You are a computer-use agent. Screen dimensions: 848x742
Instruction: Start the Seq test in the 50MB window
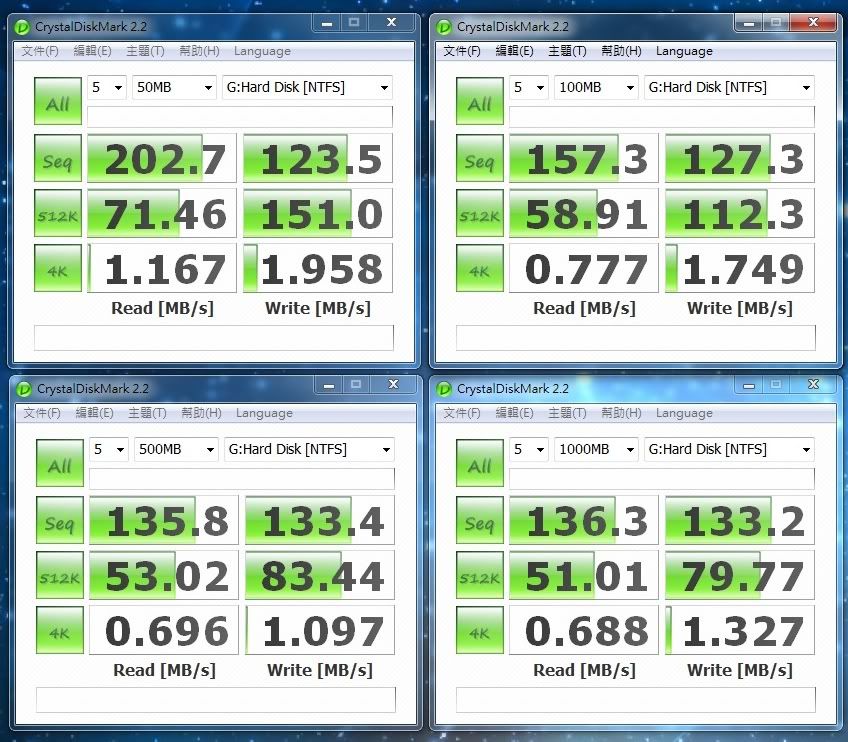(x=58, y=158)
